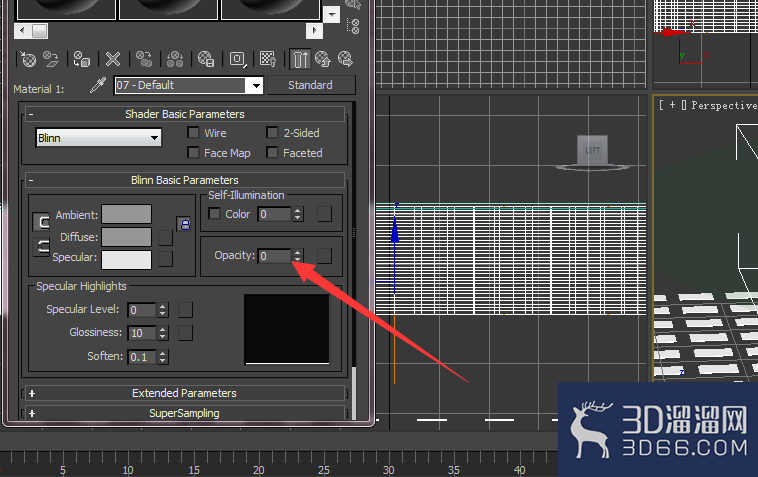Open the Material/Map Navigator icon
This screenshot has height=477, width=758.
pos(353,26)
